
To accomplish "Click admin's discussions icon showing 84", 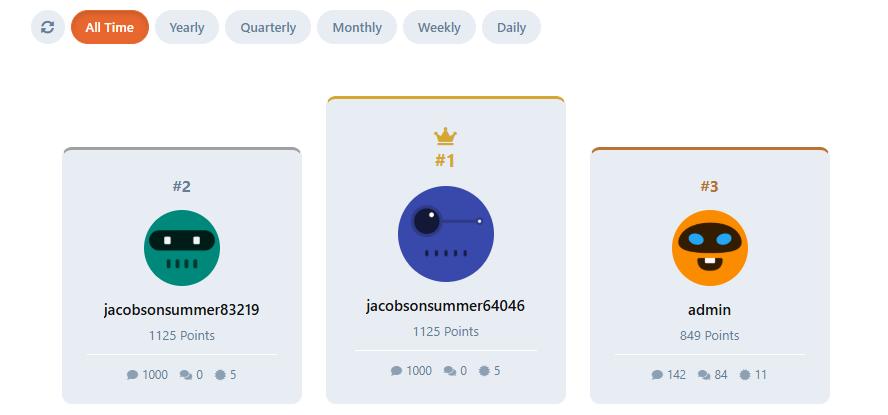I will pos(704,375).
